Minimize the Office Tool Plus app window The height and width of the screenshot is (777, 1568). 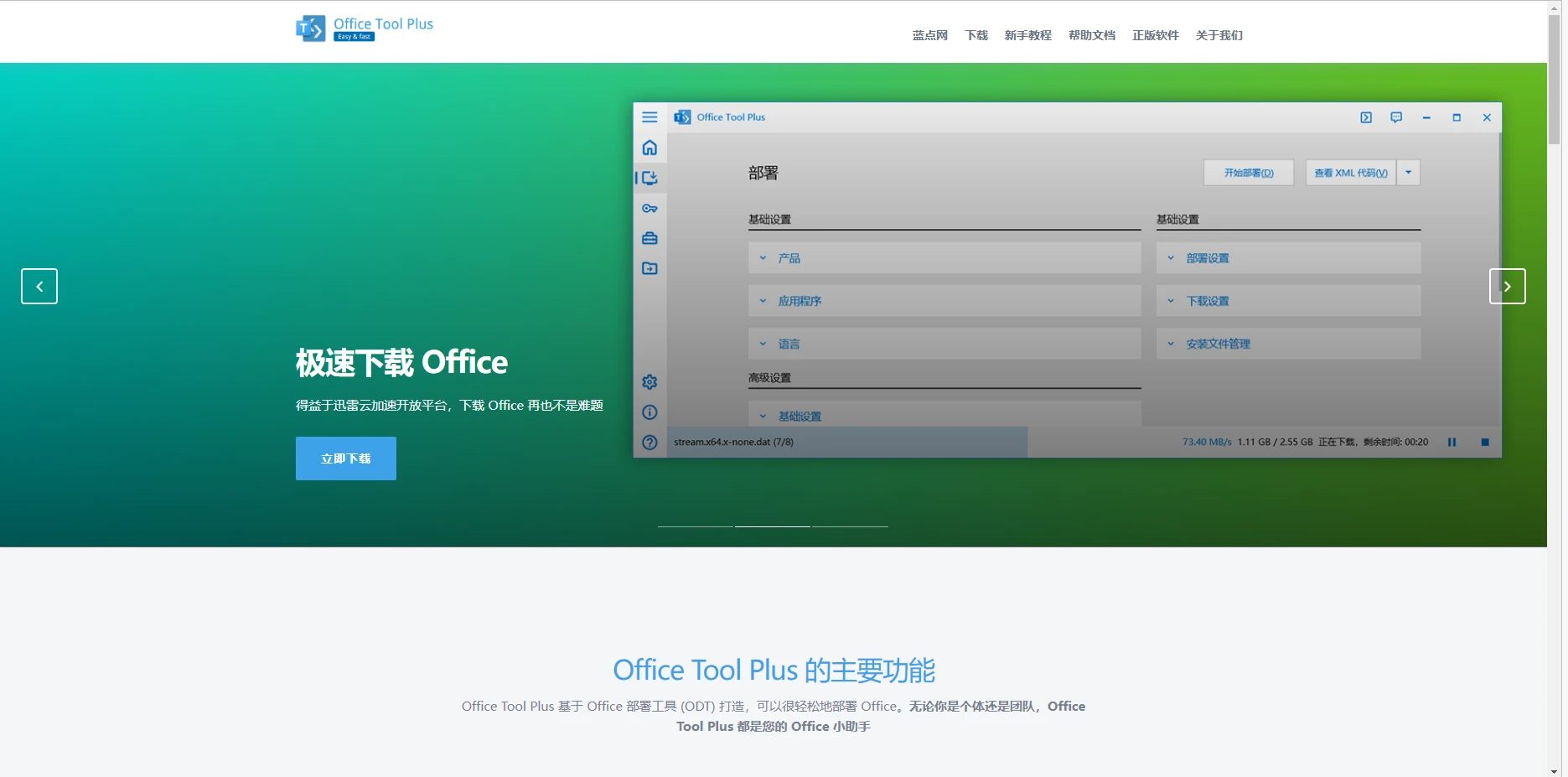click(x=1426, y=117)
